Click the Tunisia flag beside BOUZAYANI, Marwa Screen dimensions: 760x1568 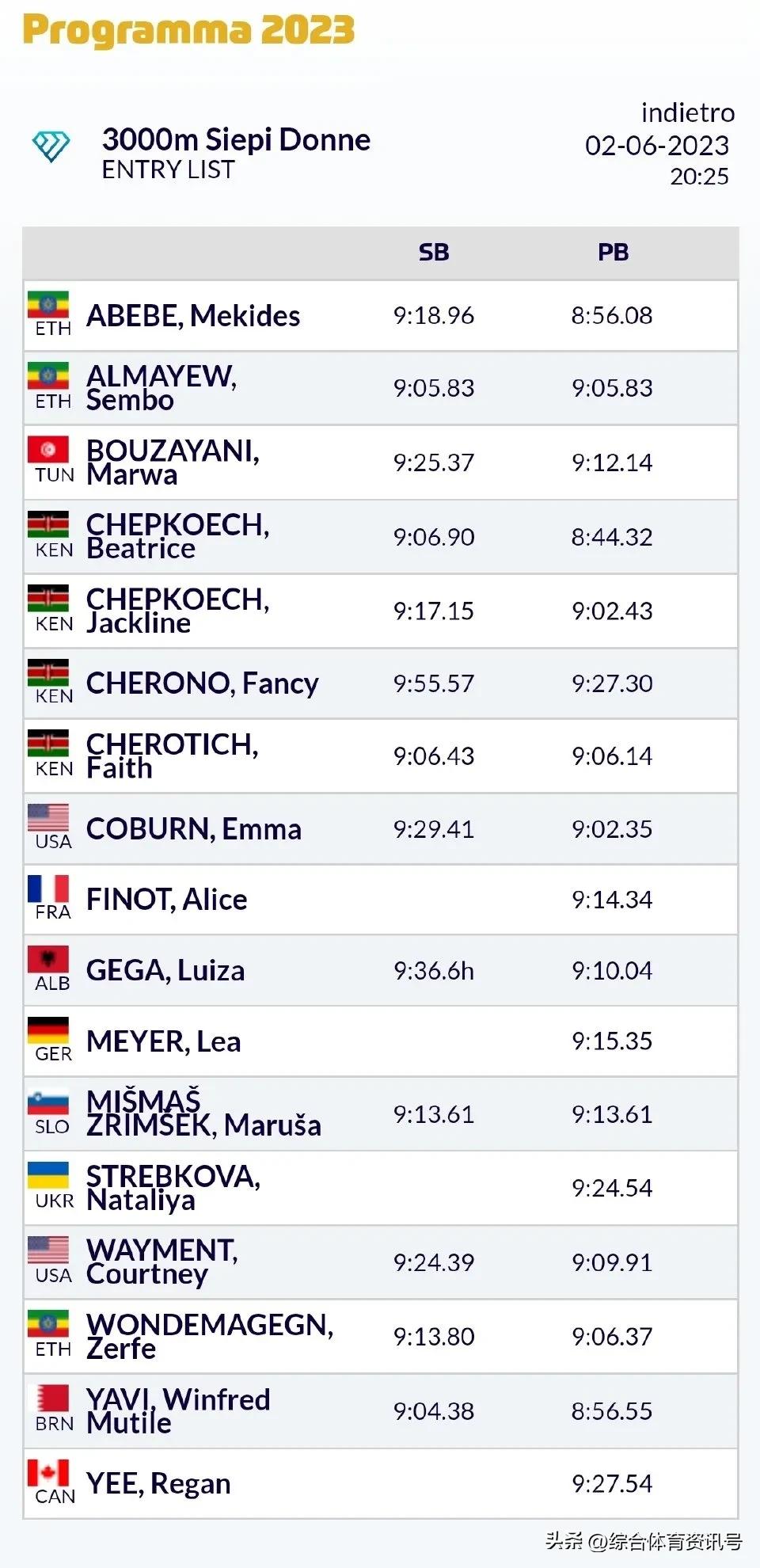click(48, 450)
